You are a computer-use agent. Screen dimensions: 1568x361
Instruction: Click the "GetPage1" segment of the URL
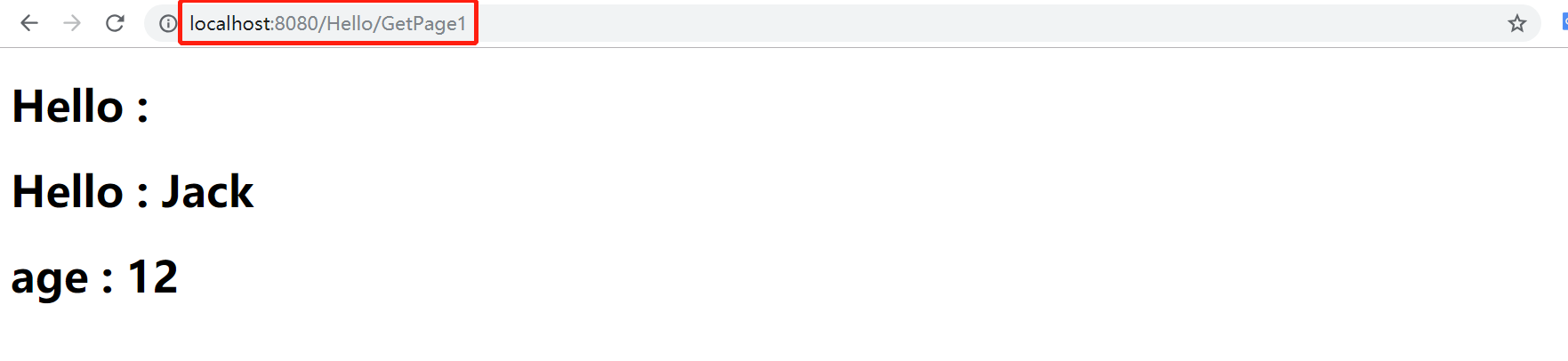pos(423,24)
